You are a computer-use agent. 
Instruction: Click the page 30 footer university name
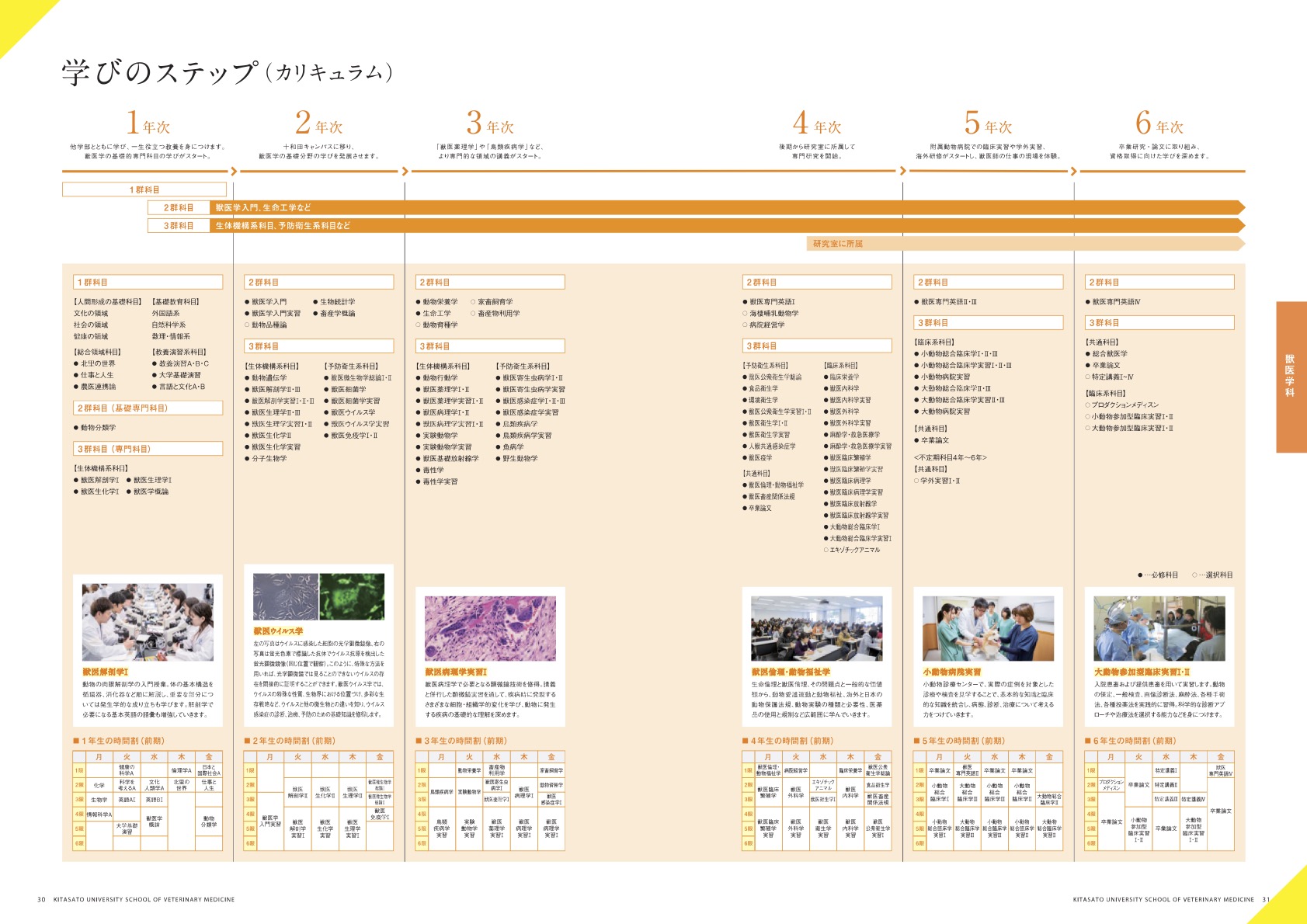(144, 900)
